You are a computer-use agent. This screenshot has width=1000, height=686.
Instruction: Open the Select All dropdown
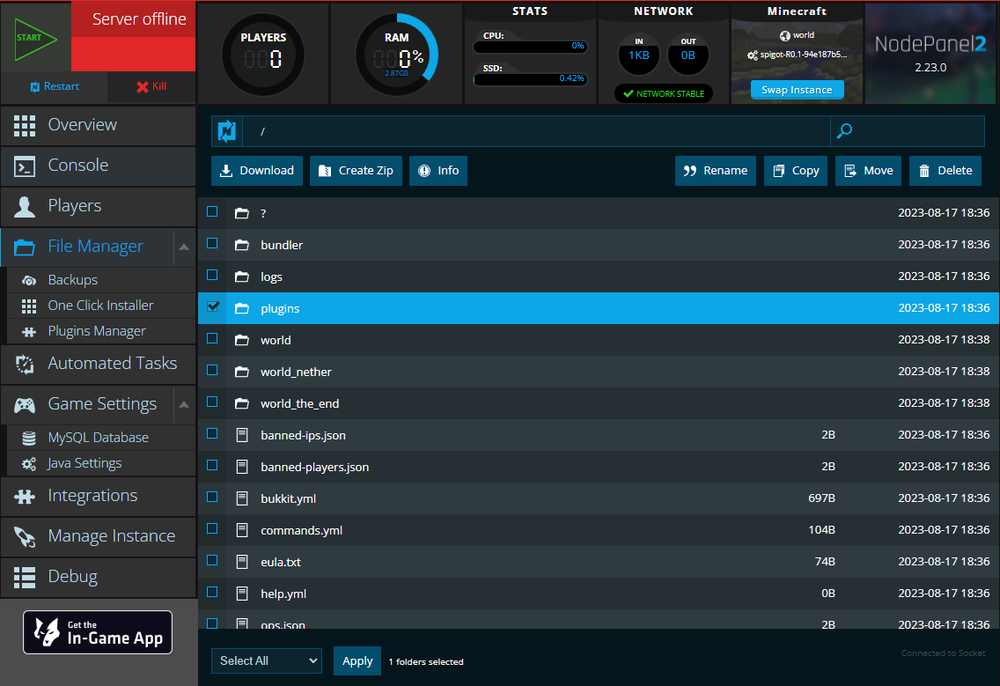[266, 661]
